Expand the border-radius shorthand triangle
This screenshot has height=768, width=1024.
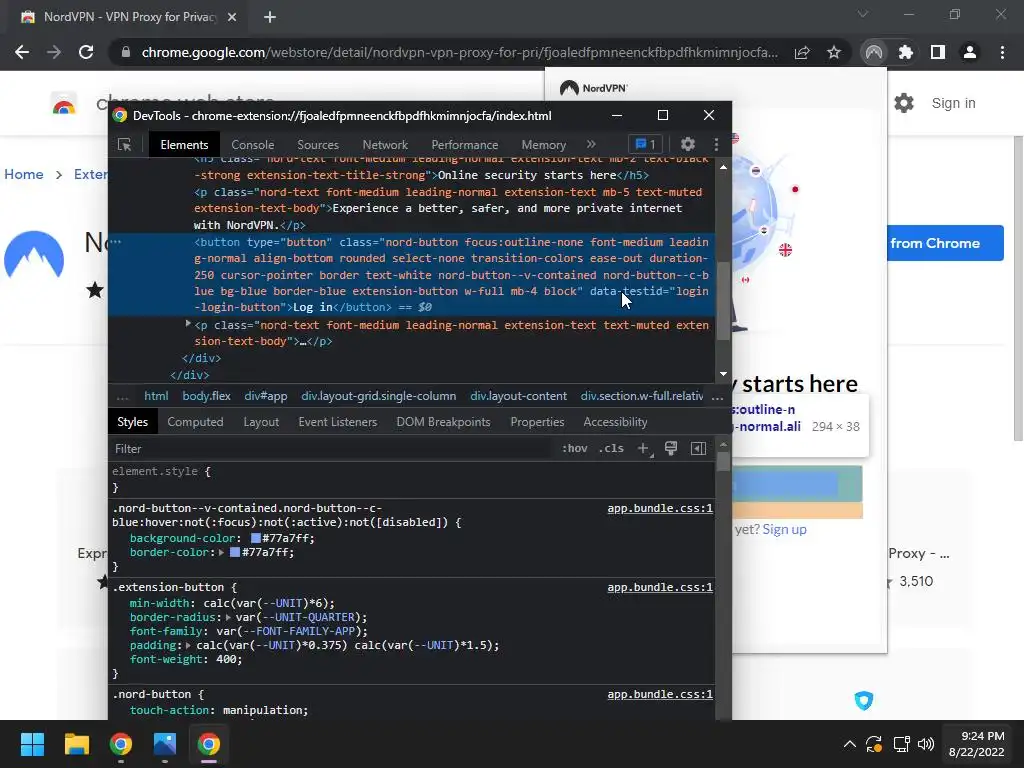tap(228, 617)
